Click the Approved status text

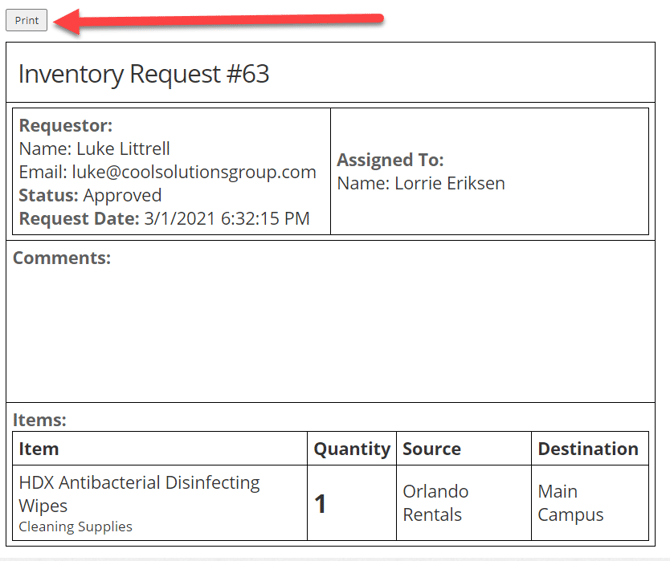[122, 195]
